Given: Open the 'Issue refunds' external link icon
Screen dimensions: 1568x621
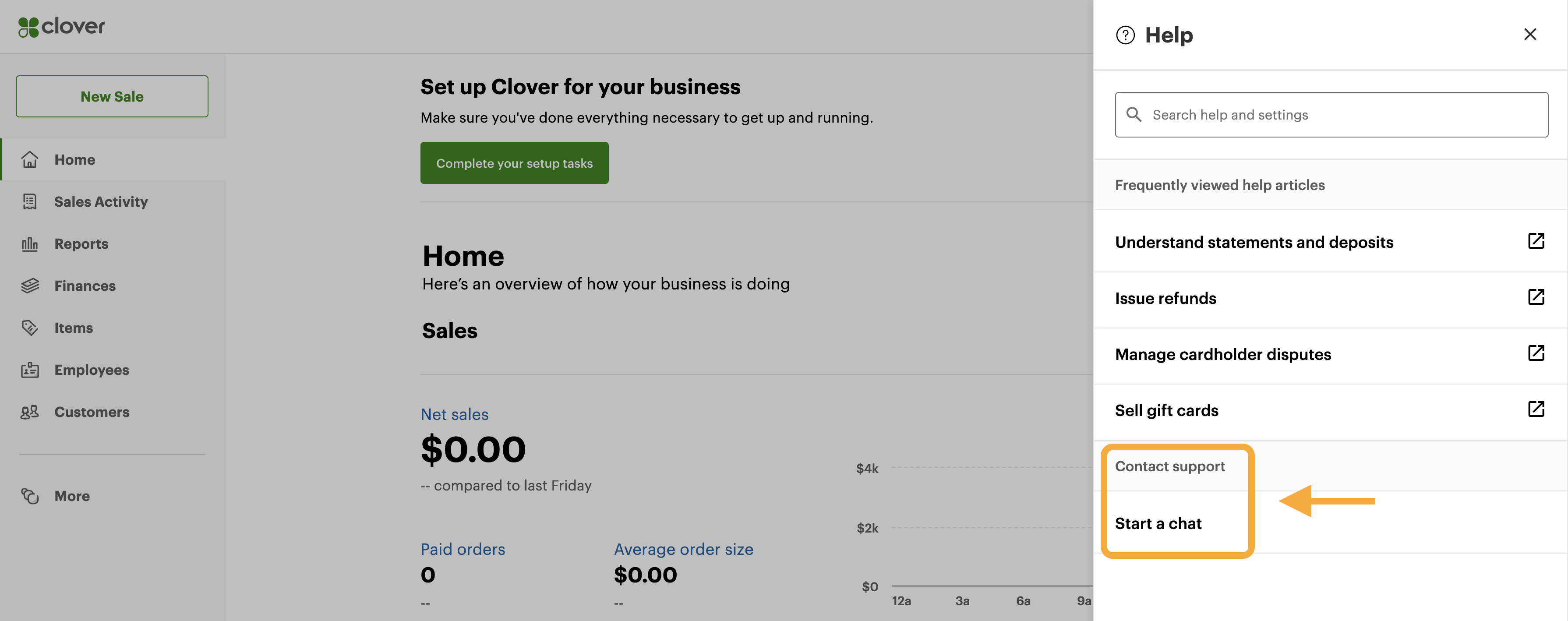Looking at the screenshot, I should coord(1536,297).
